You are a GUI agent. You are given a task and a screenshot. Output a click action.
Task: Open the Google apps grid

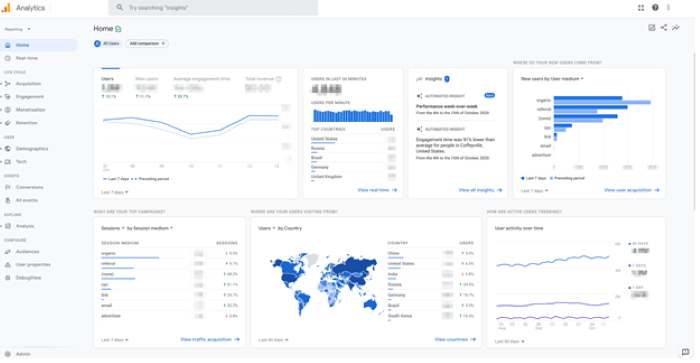point(641,8)
